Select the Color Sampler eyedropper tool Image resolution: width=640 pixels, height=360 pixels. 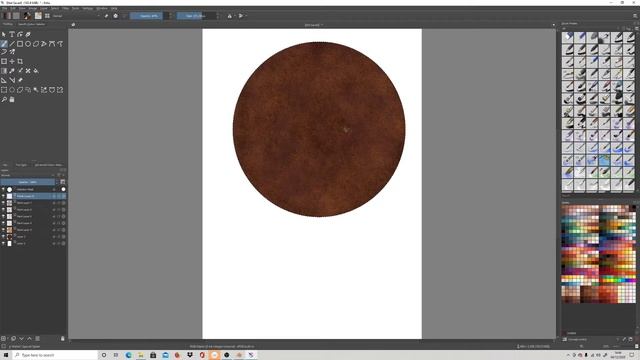pos(12,71)
